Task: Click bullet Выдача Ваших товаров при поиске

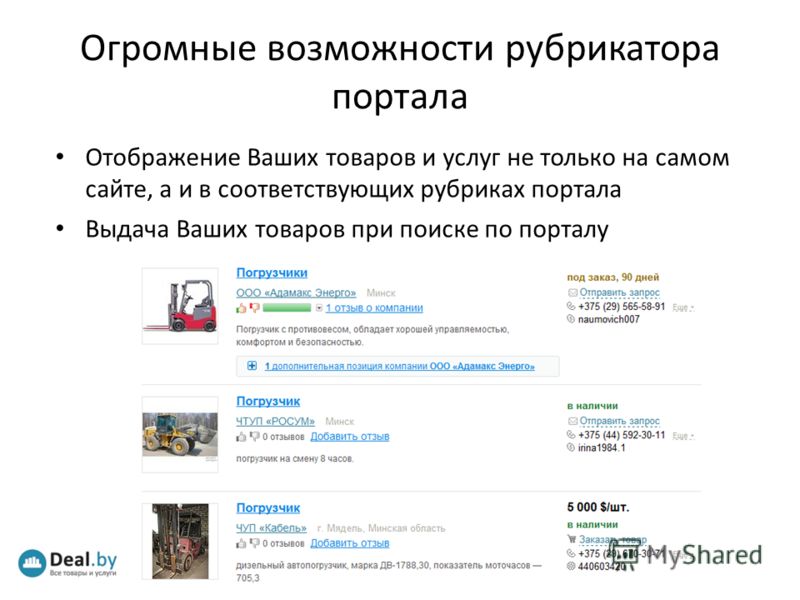Action: [347, 230]
